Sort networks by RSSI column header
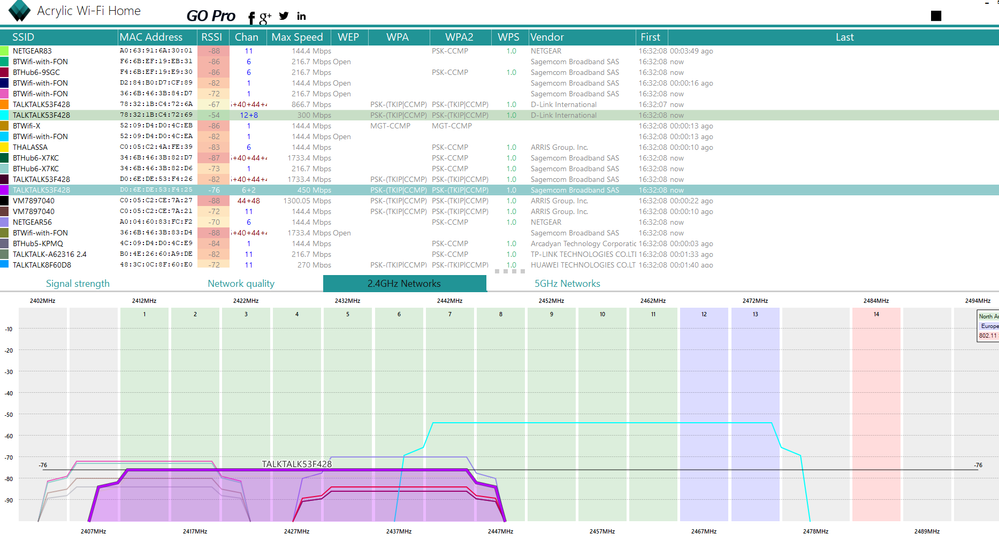 (x=212, y=37)
